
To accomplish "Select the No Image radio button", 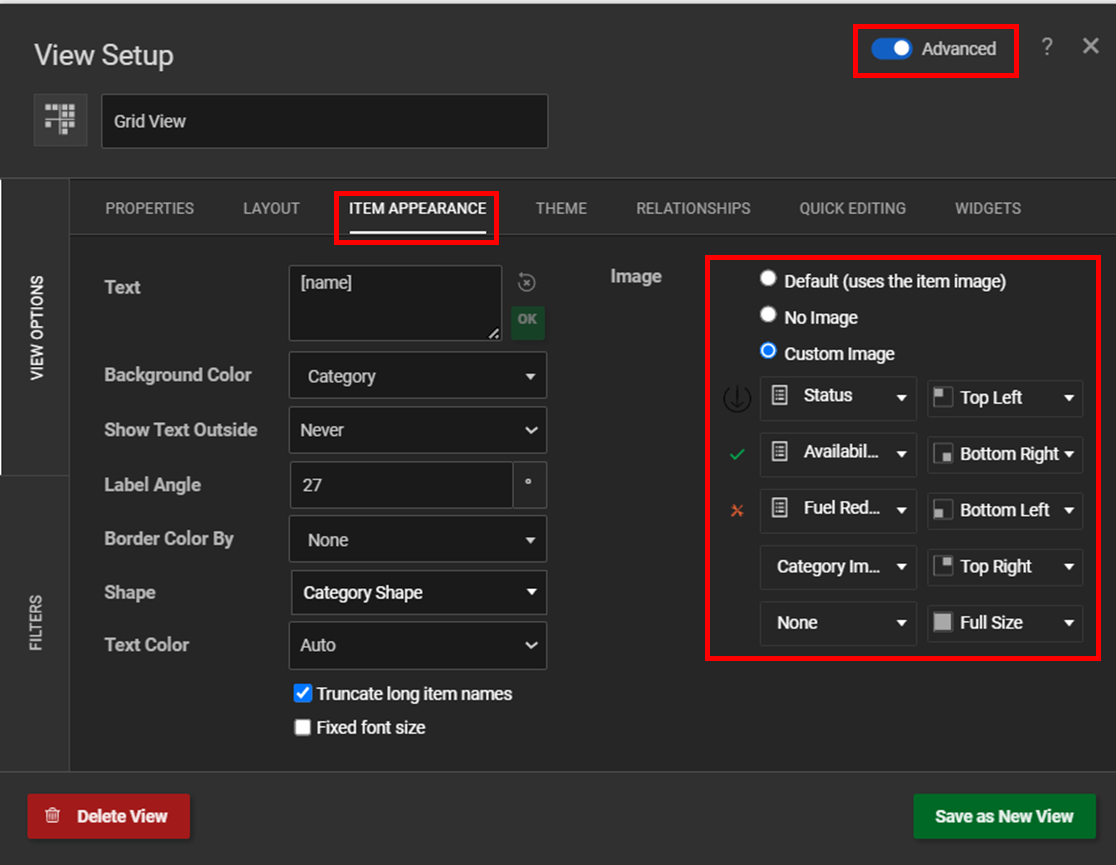I will (768, 315).
